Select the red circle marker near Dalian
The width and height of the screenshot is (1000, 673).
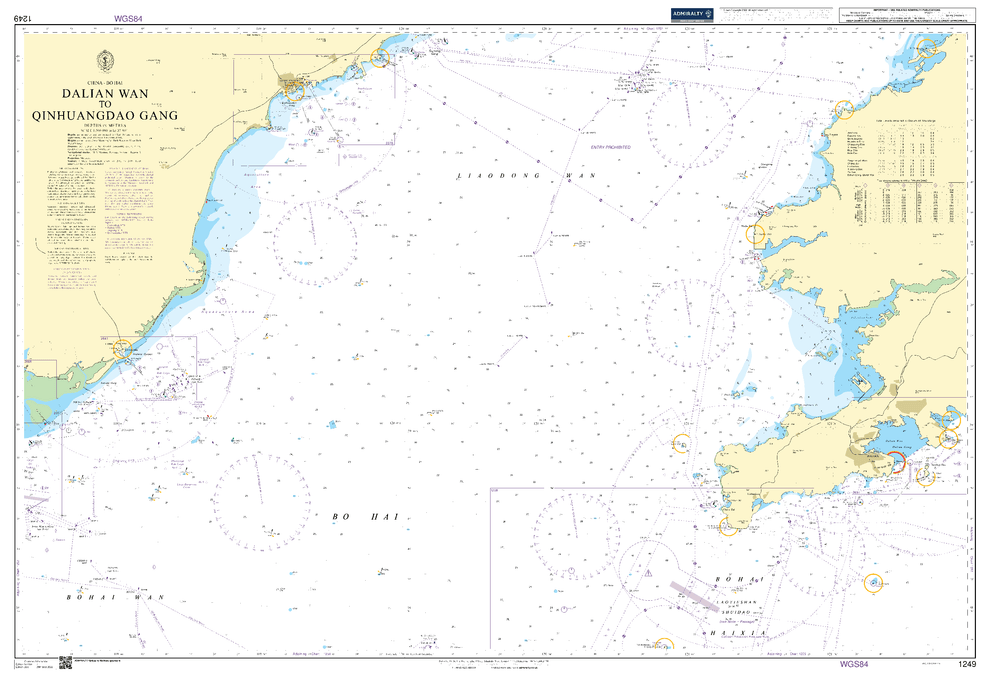click(x=896, y=462)
